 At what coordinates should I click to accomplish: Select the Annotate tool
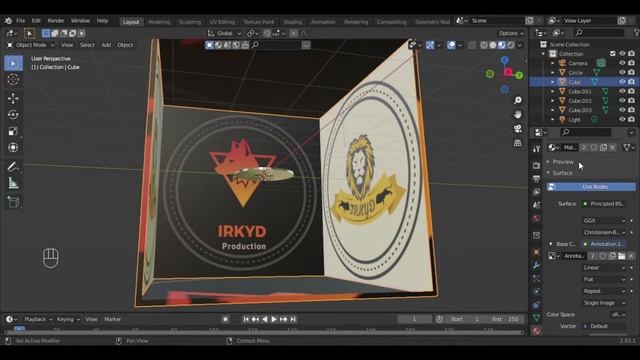pyautogui.click(x=13, y=167)
